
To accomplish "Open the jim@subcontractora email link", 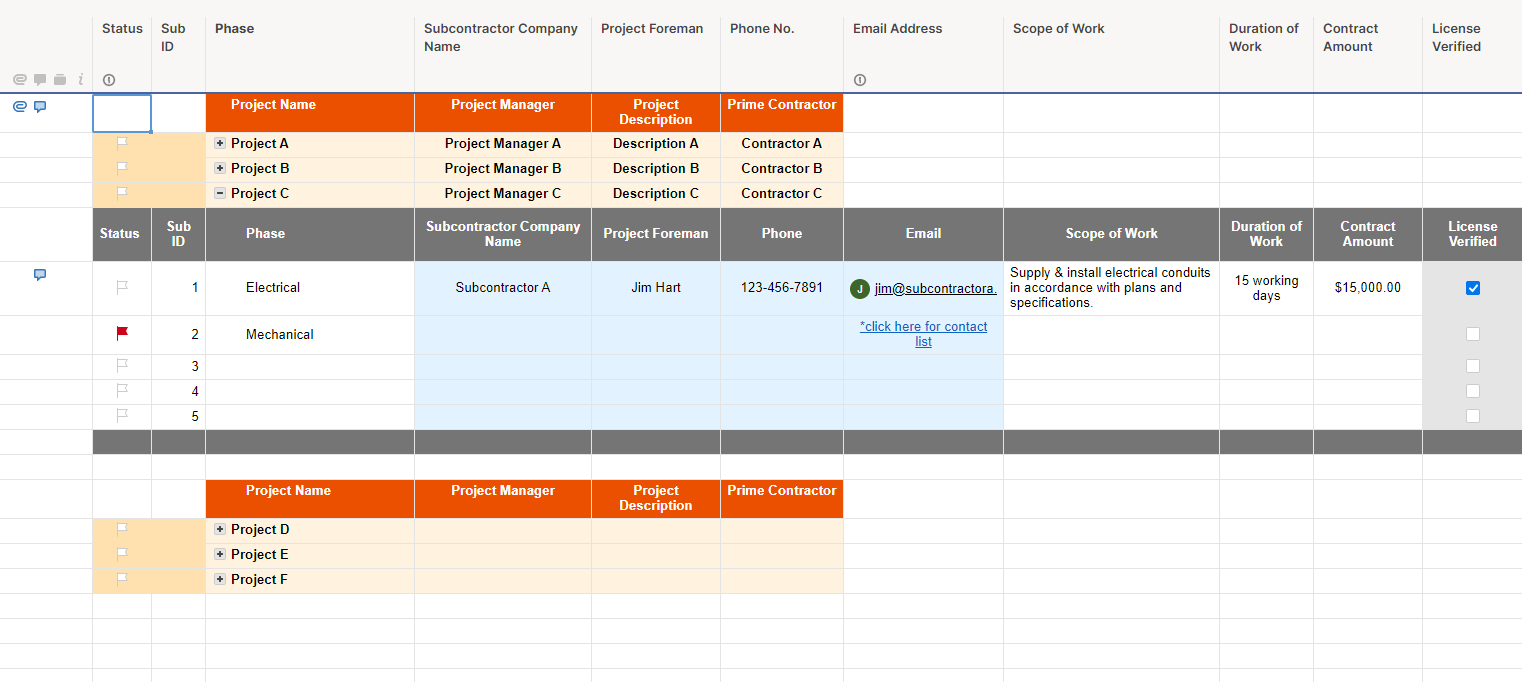I will pyautogui.click(x=935, y=289).
